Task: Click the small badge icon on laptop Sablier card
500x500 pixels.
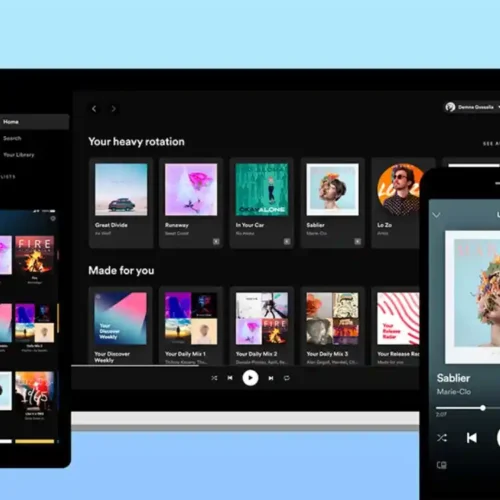Action: pyautogui.click(x=358, y=241)
